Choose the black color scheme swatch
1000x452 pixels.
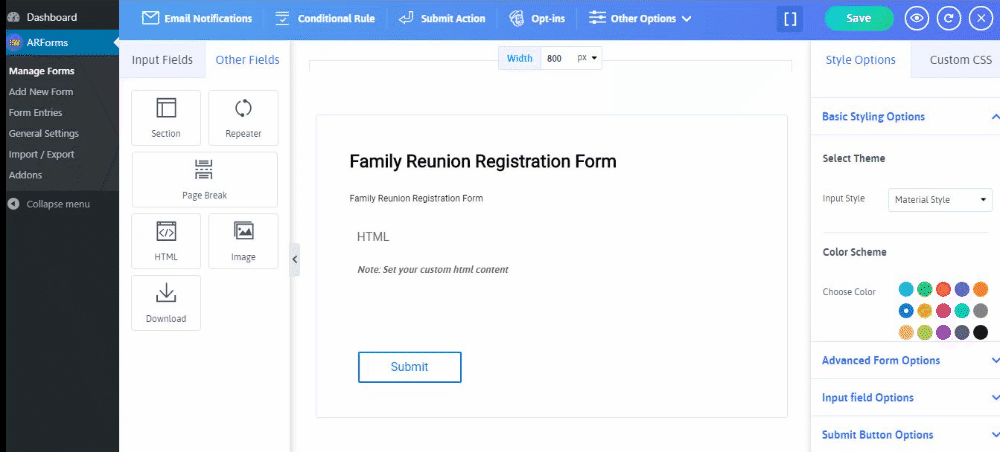(x=980, y=332)
